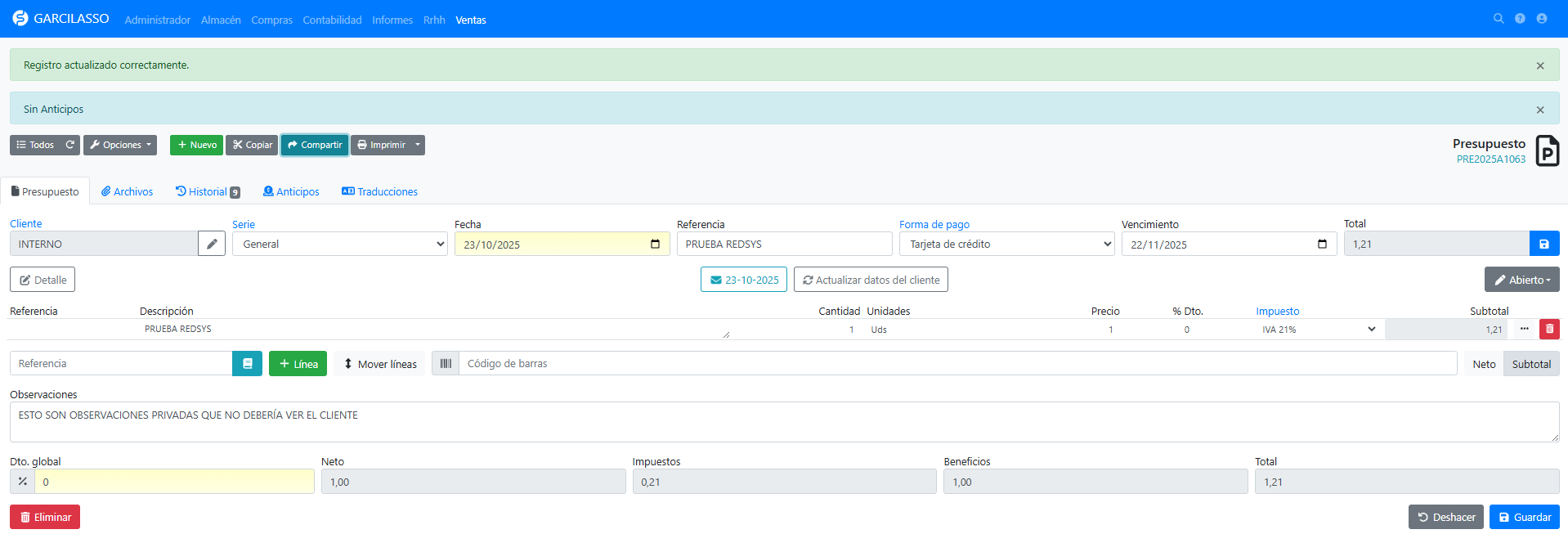Toggle totals view to Subtotal
The image size is (1568, 543).
tap(1531, 364)
